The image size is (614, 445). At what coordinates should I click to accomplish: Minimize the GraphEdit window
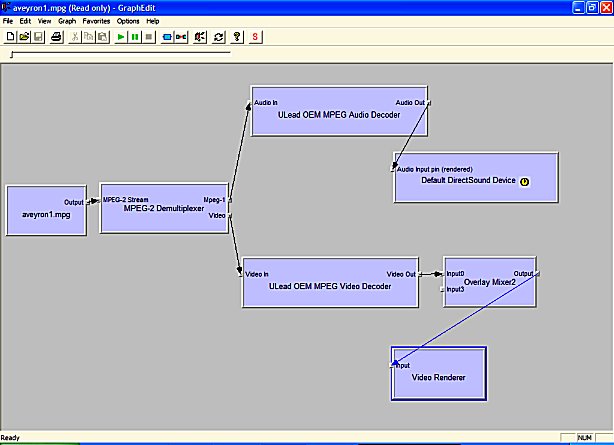[578, 7]
